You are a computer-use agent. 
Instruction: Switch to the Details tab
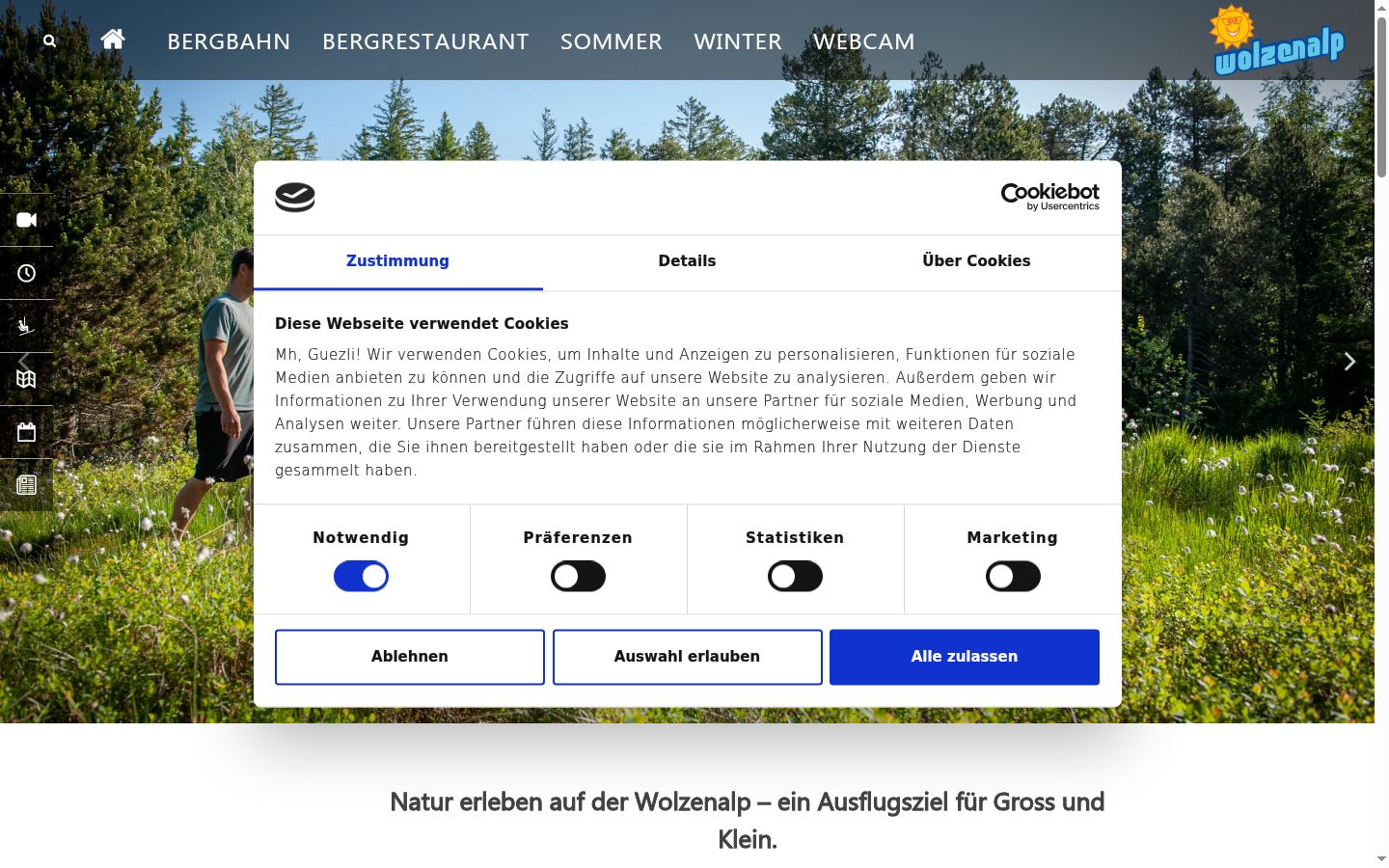(687, 261)
